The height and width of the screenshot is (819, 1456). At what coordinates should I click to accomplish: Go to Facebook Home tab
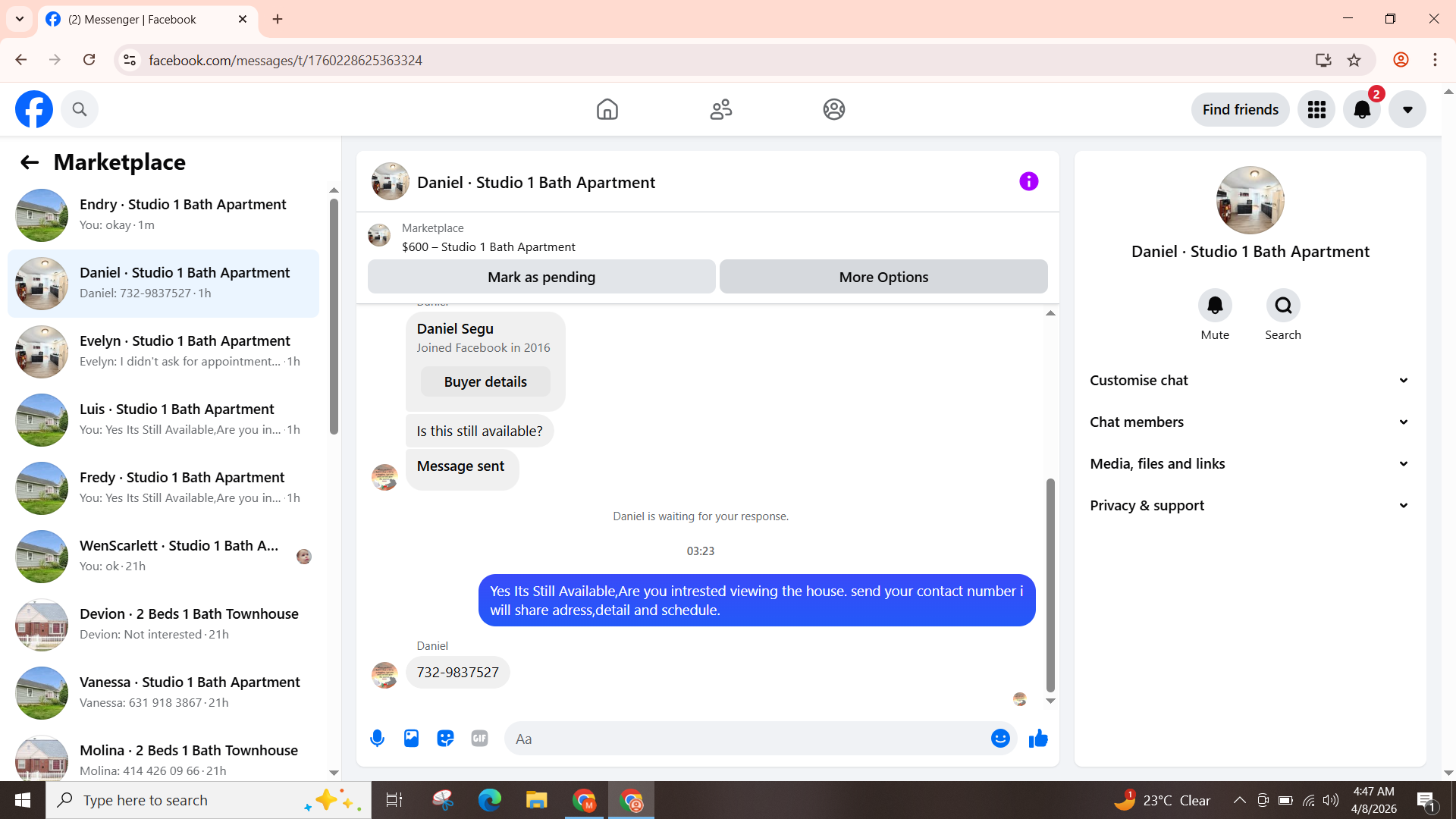[607, 110]
